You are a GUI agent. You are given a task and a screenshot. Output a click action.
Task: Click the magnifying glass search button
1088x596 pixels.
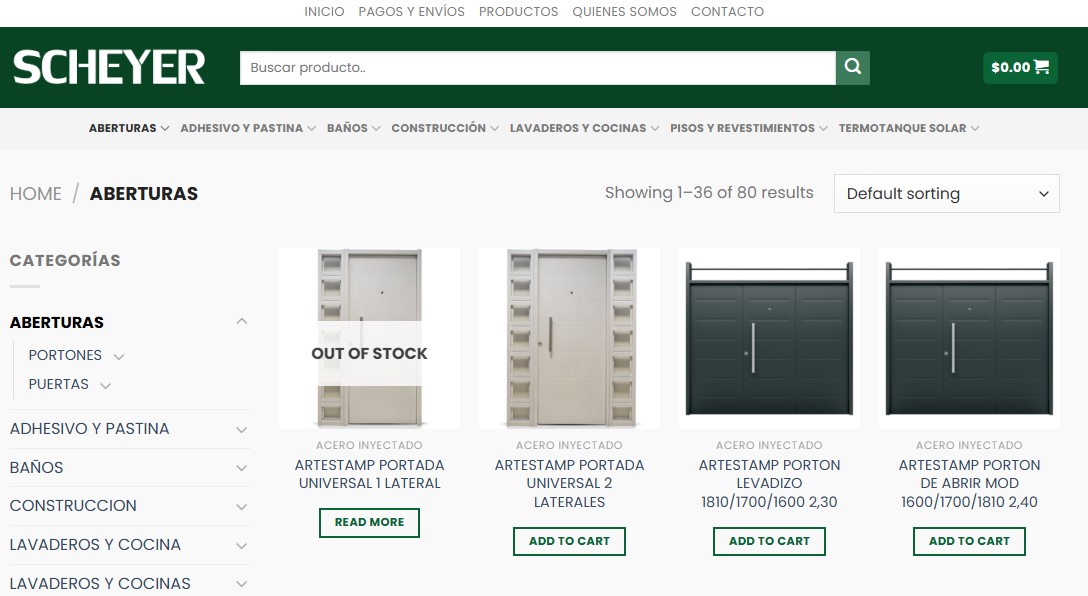852,68
